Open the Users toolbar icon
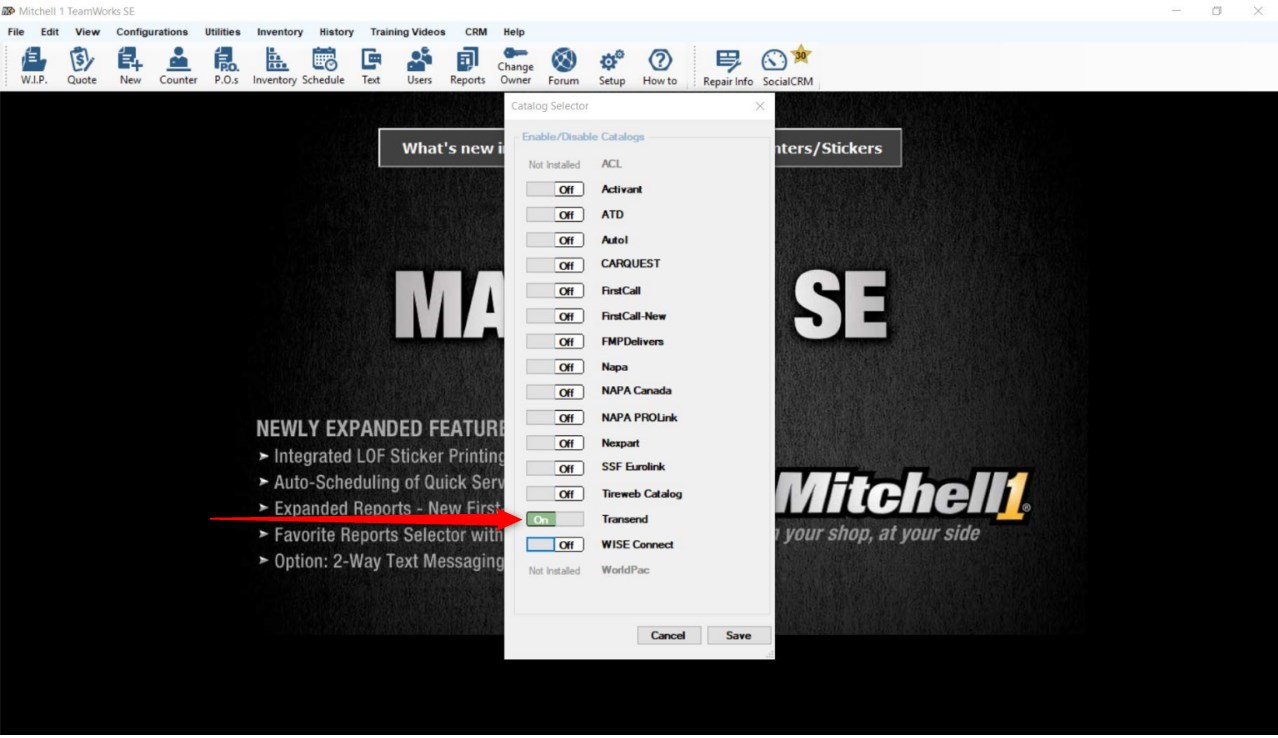The image size is (1278, 738). point(419,66)
